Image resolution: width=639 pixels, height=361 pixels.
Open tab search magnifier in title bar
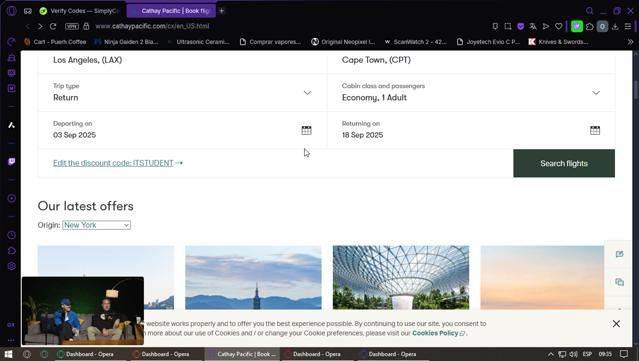tap(590, 11)
